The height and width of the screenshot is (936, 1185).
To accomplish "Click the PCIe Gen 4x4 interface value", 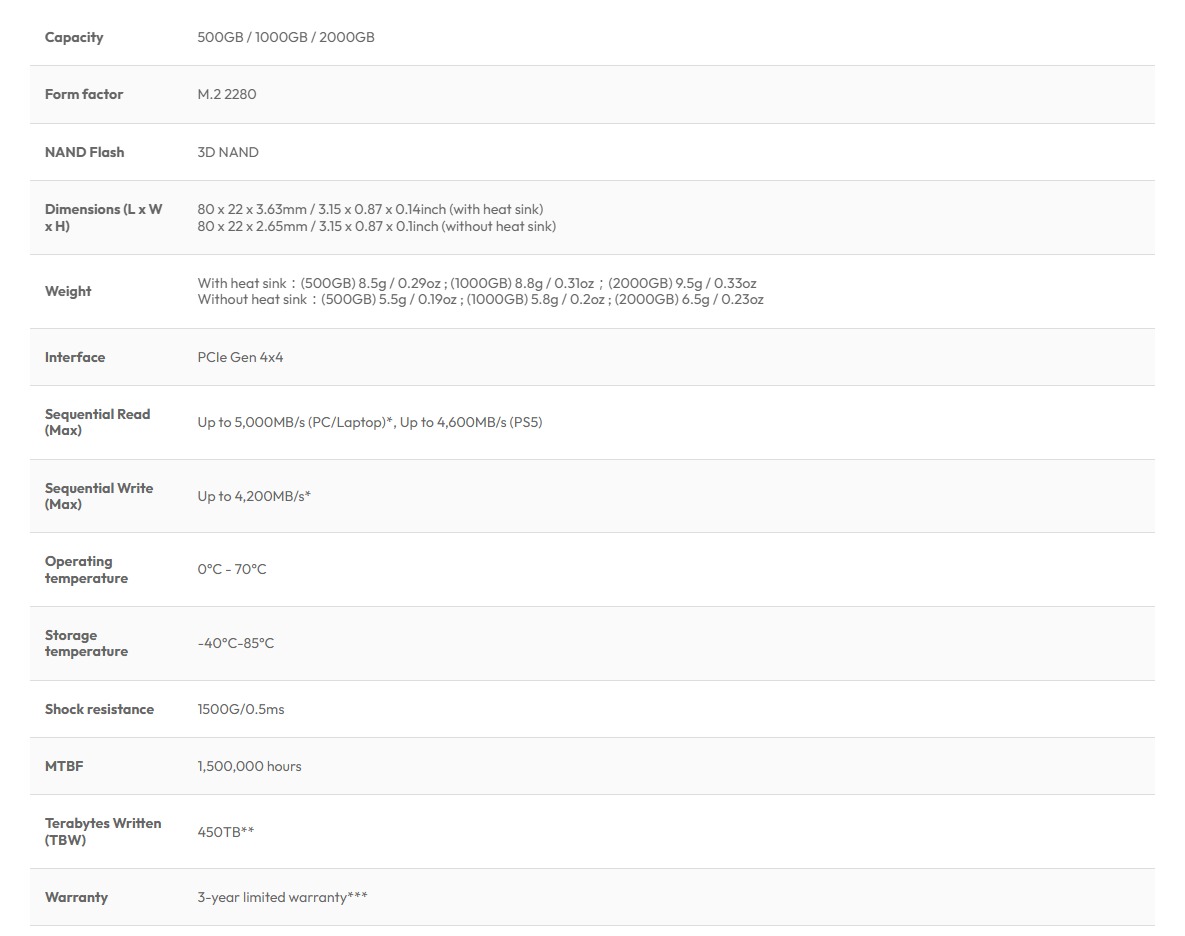I will point(240,357).
